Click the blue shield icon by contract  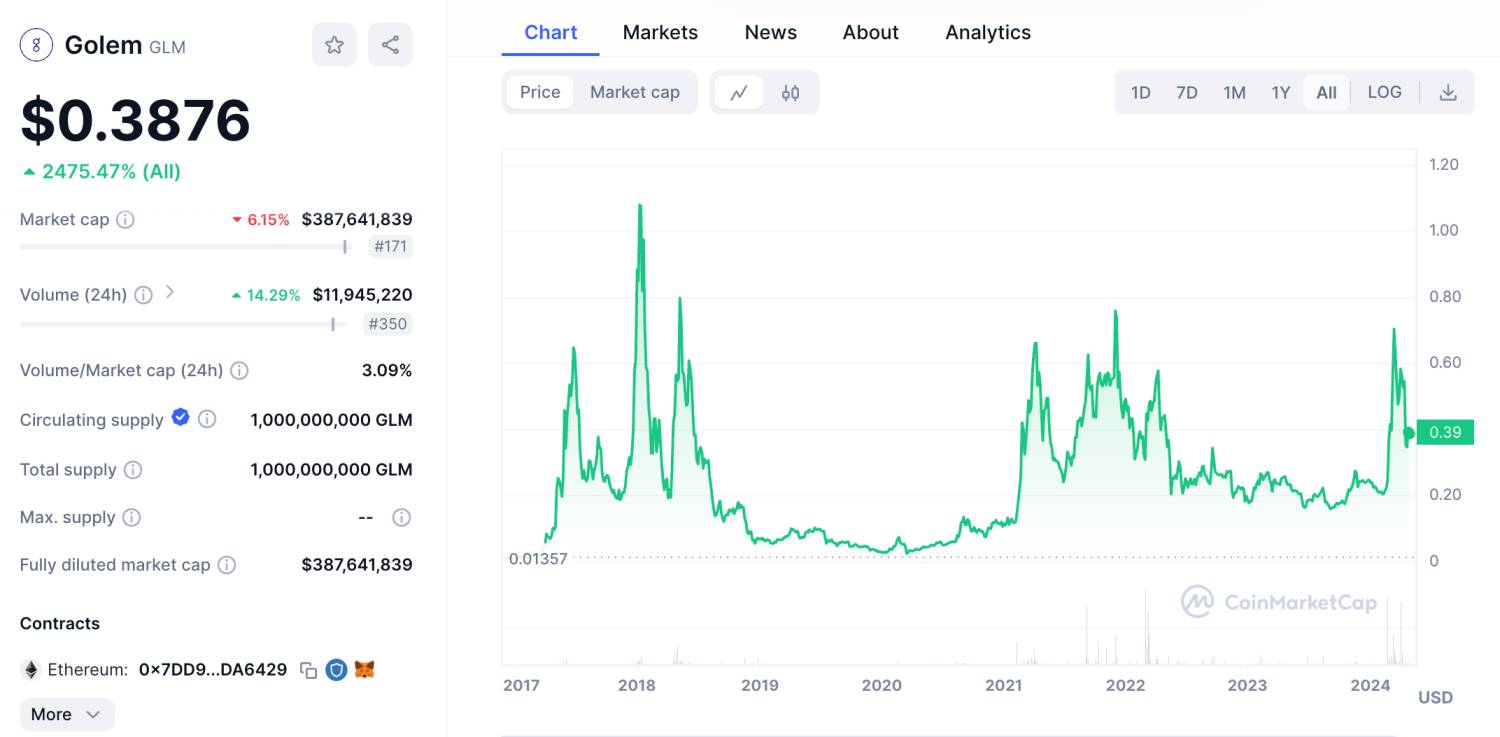[x=336, y=670]
